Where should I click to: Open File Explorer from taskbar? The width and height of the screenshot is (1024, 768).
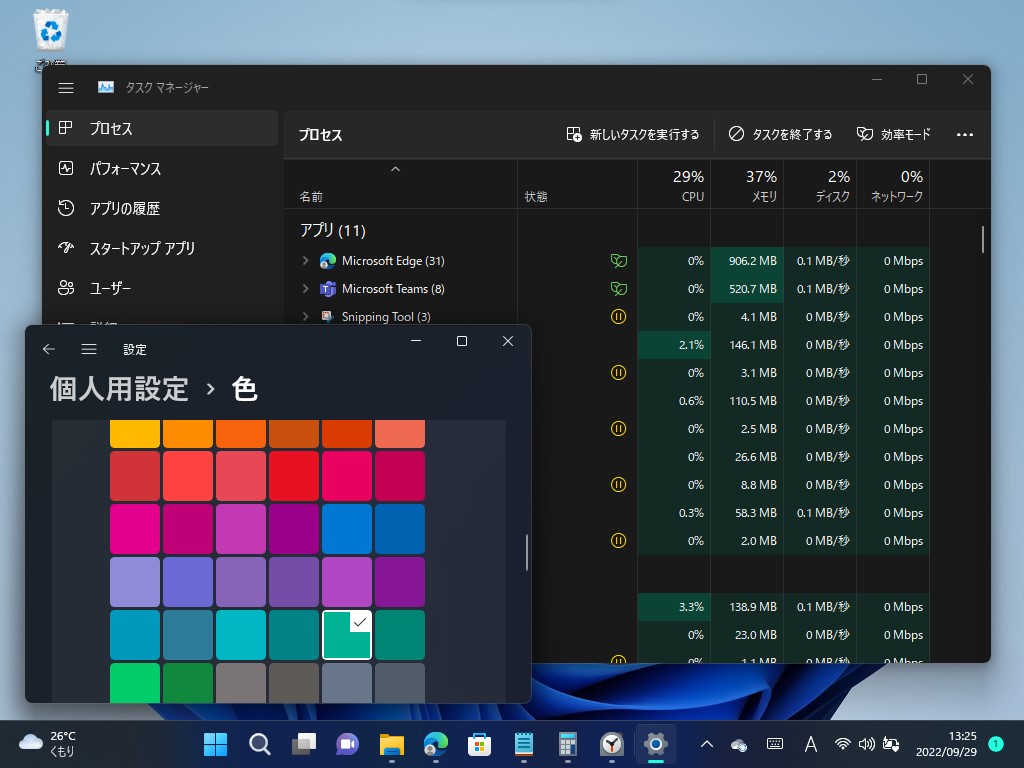391,744
